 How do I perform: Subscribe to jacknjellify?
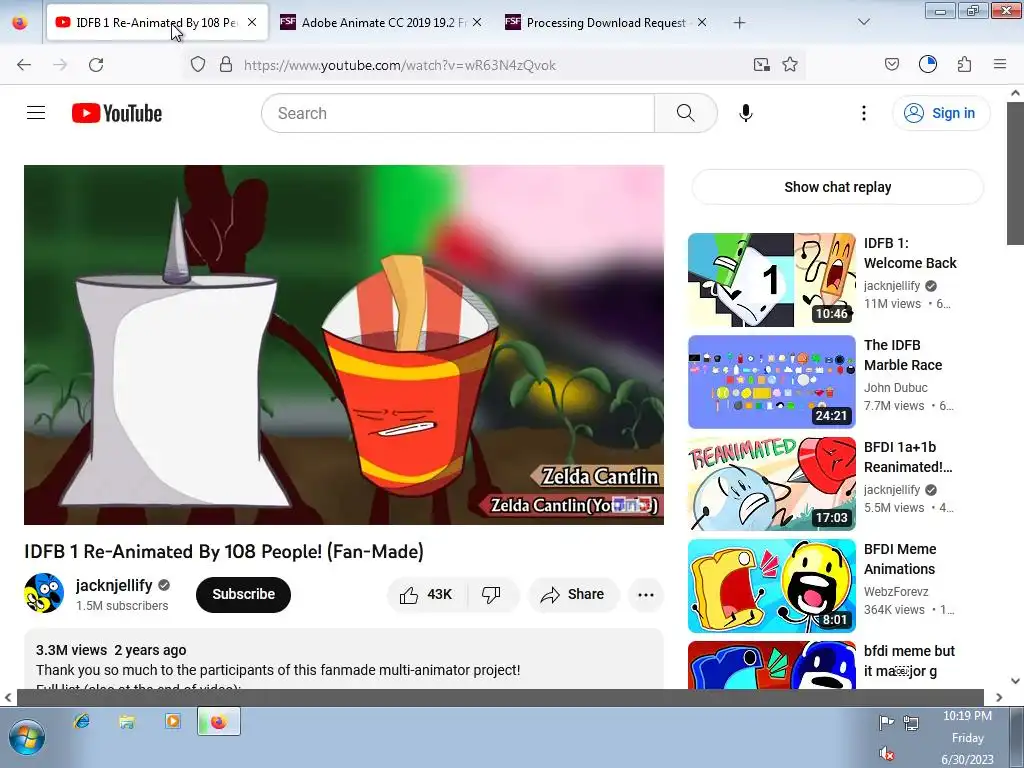click(243, 594)
